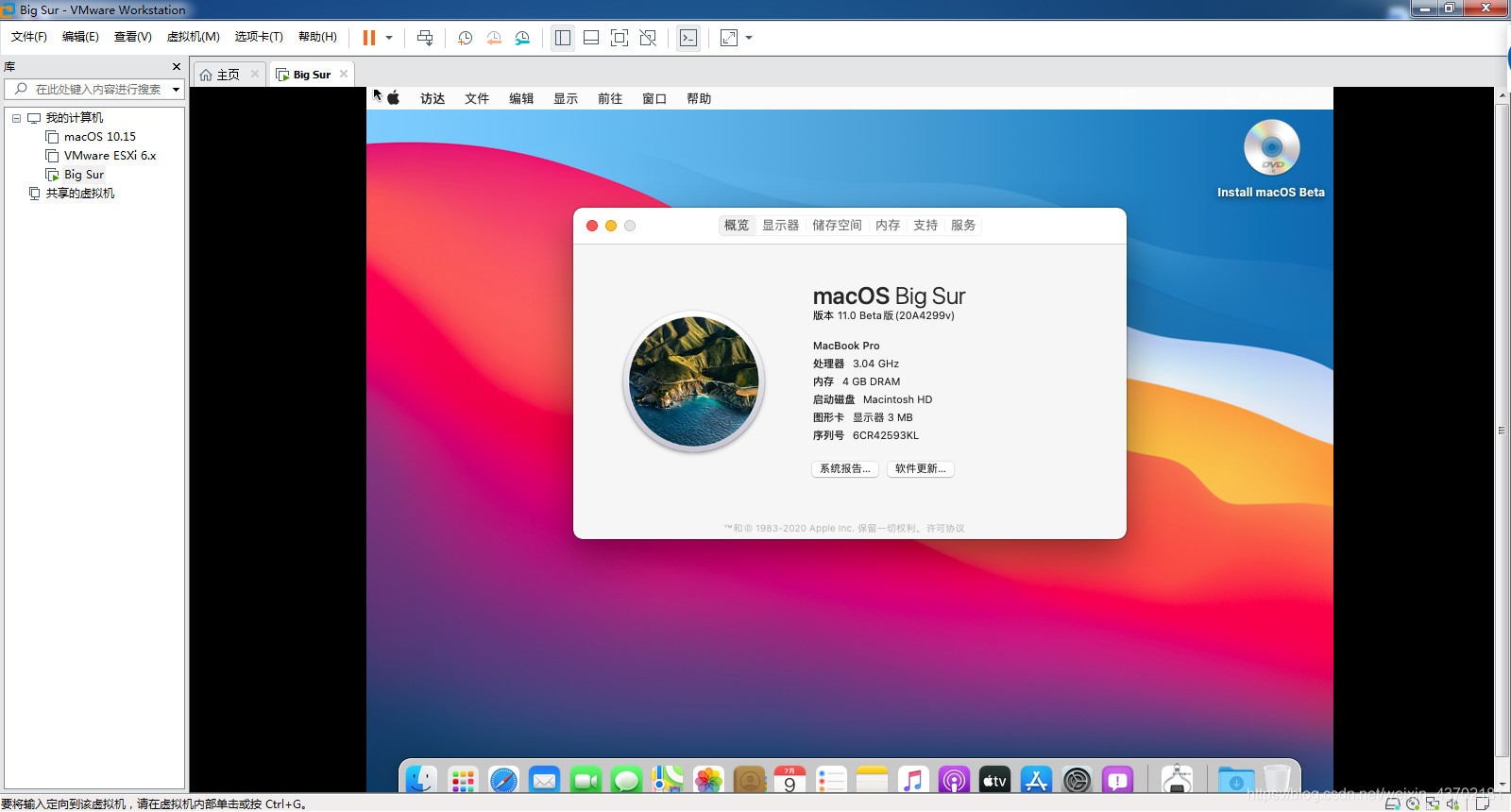Viewport: 1511px width, 812px height.
Task: Open the stretch display dropdown arrow
Action: click(x=749, y=38)
